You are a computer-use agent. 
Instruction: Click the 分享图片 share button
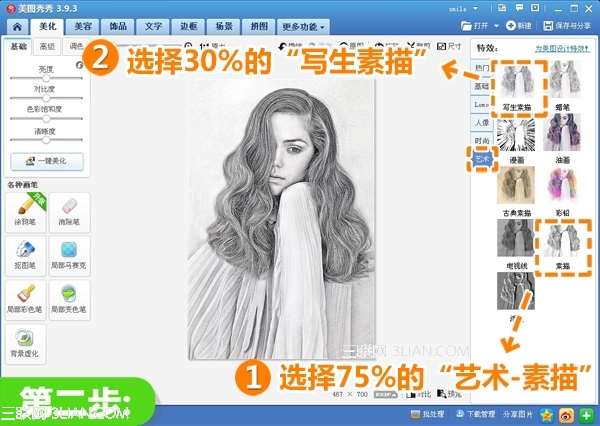pos(518,414)
